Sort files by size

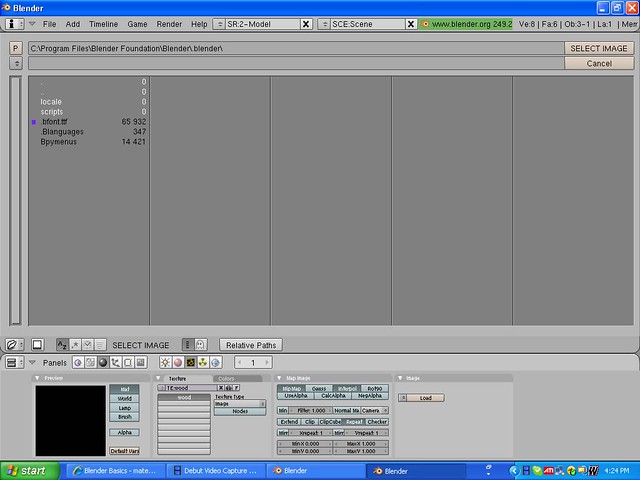(x=100, y=345)
